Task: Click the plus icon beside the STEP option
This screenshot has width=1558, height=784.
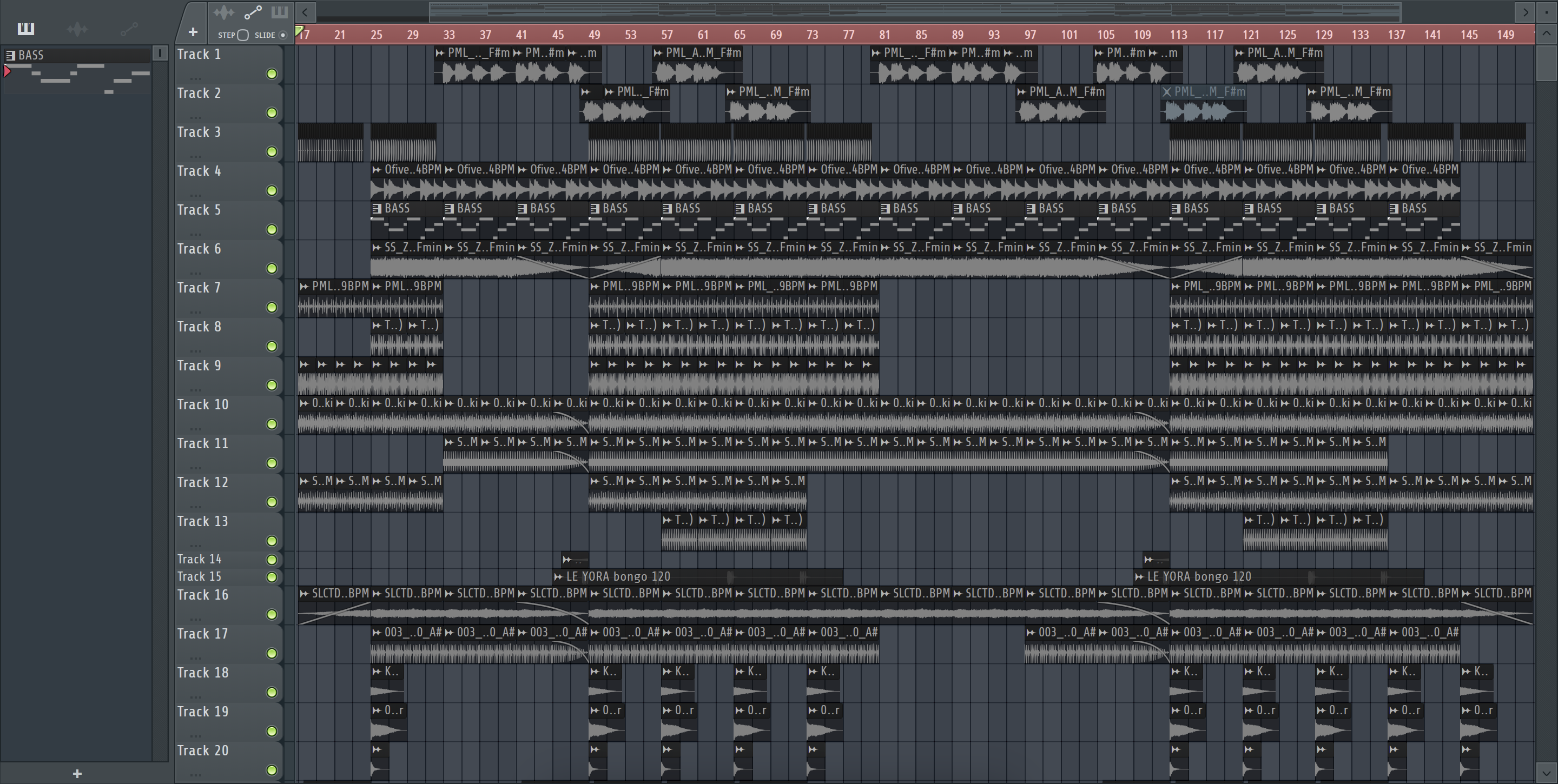Action: pos(193,32)
